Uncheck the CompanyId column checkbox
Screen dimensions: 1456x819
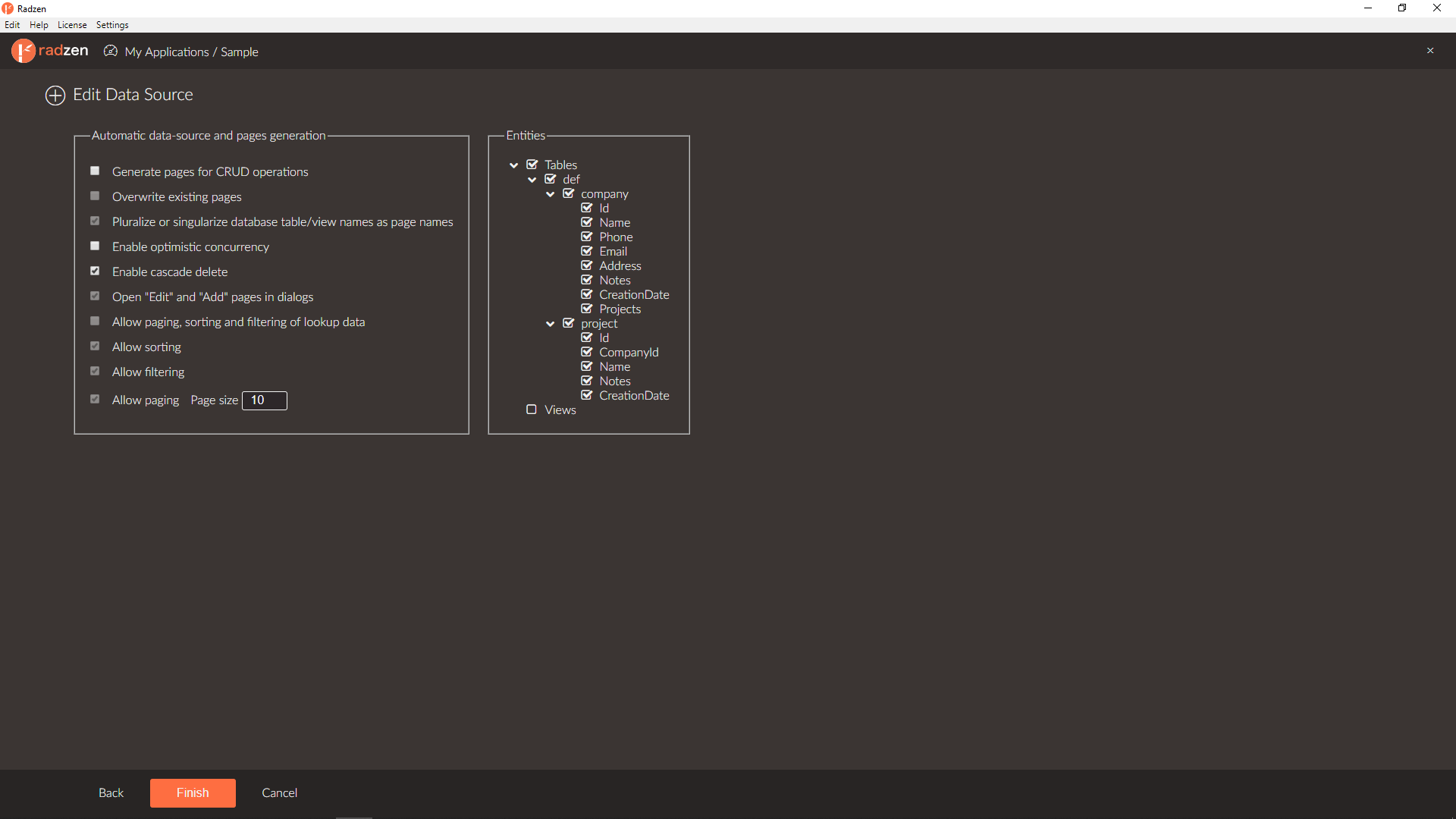[587, 352]
